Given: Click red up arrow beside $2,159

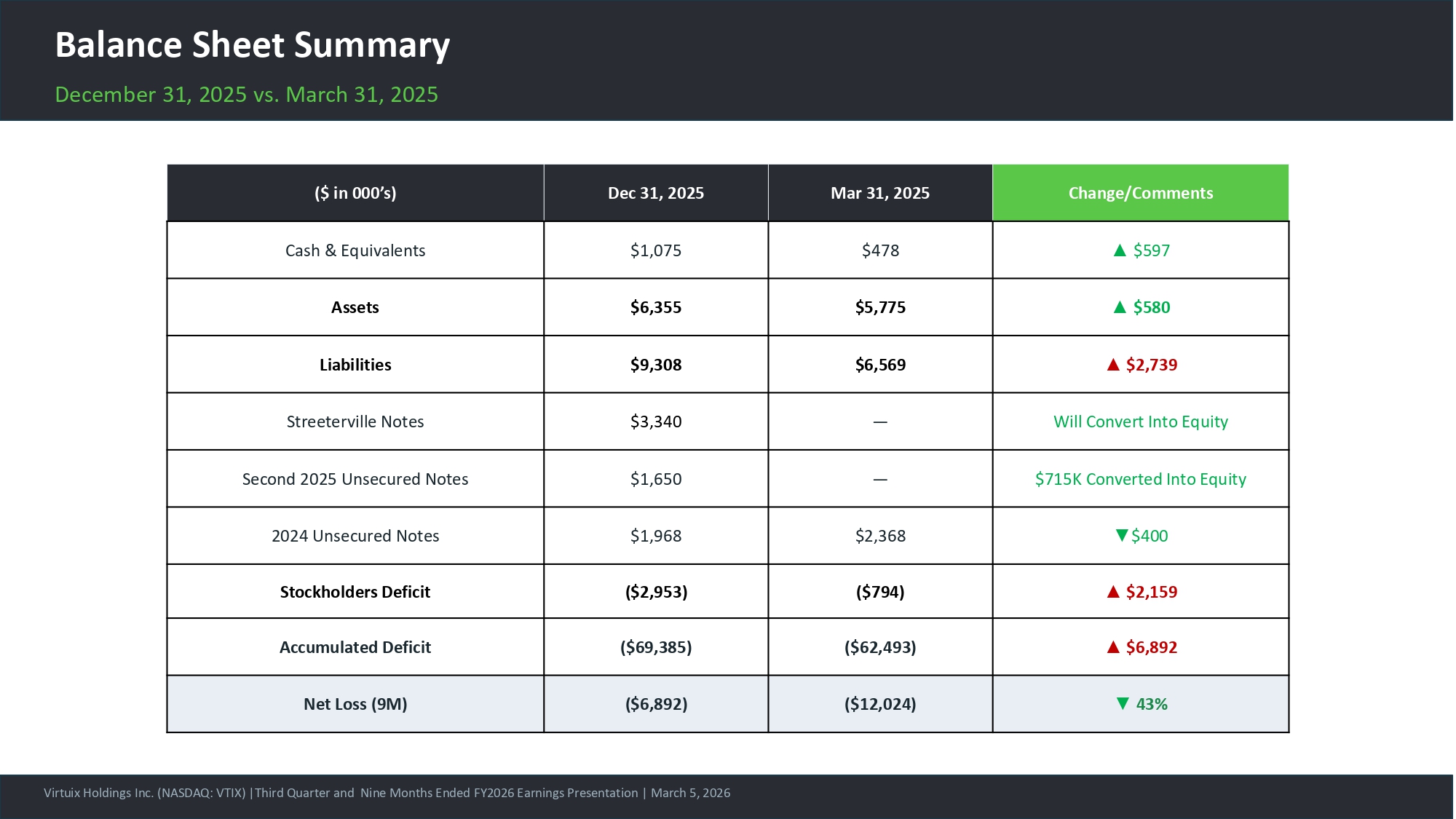Looking at the screenshot, I should [1113, 593].
